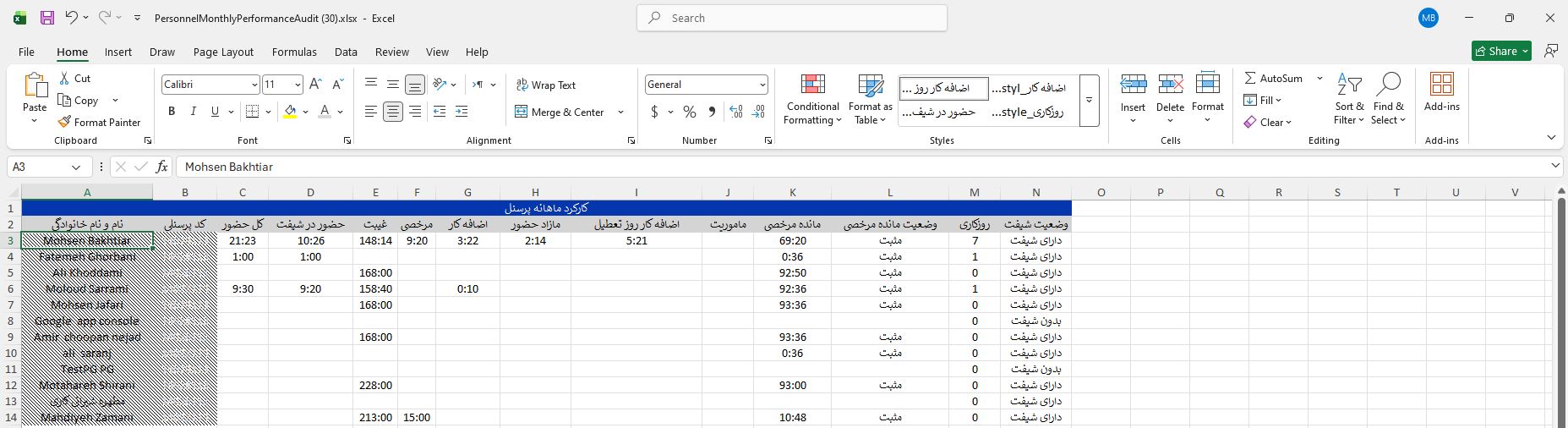Decrease decimal places
This screenshot has width=1568, height=428.
tap(758, 112)
